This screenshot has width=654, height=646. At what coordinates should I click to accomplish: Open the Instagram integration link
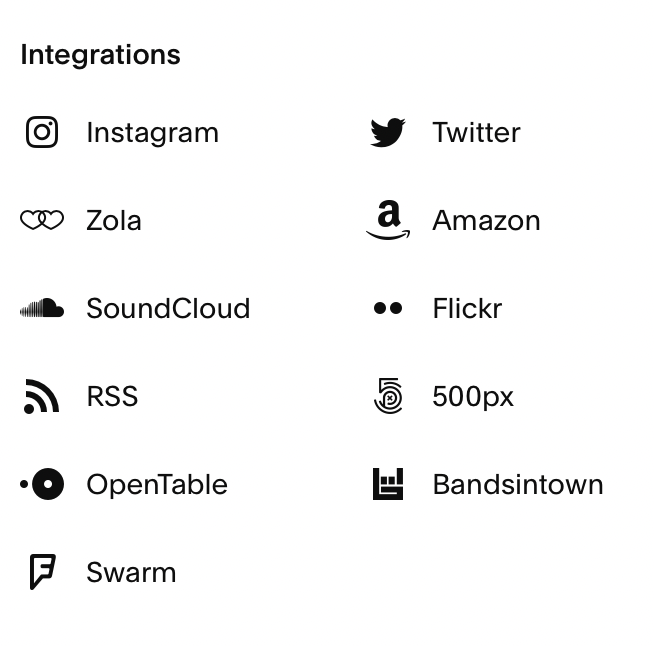(152, 132)
